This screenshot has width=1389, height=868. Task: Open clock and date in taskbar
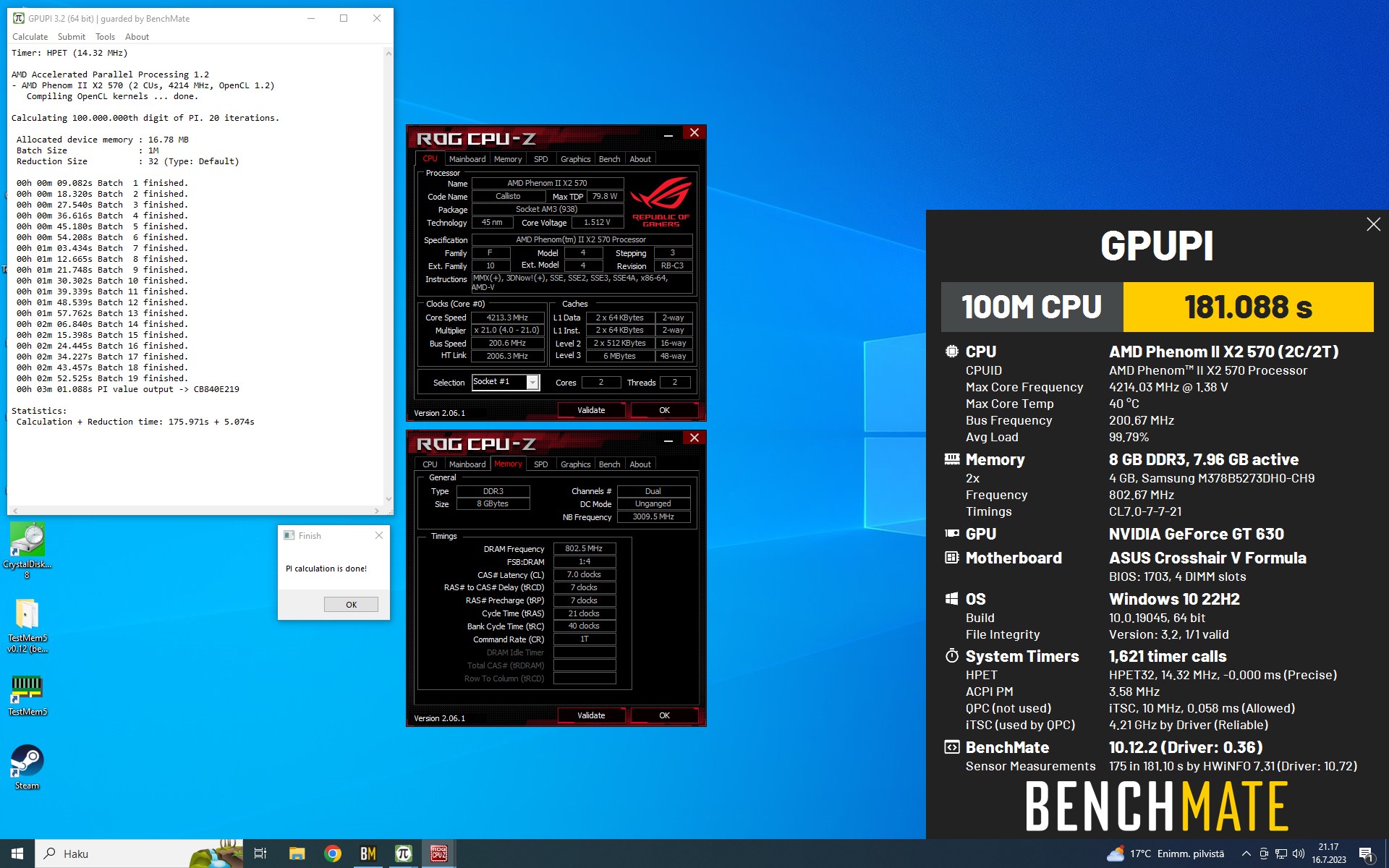pos(1328,854)
